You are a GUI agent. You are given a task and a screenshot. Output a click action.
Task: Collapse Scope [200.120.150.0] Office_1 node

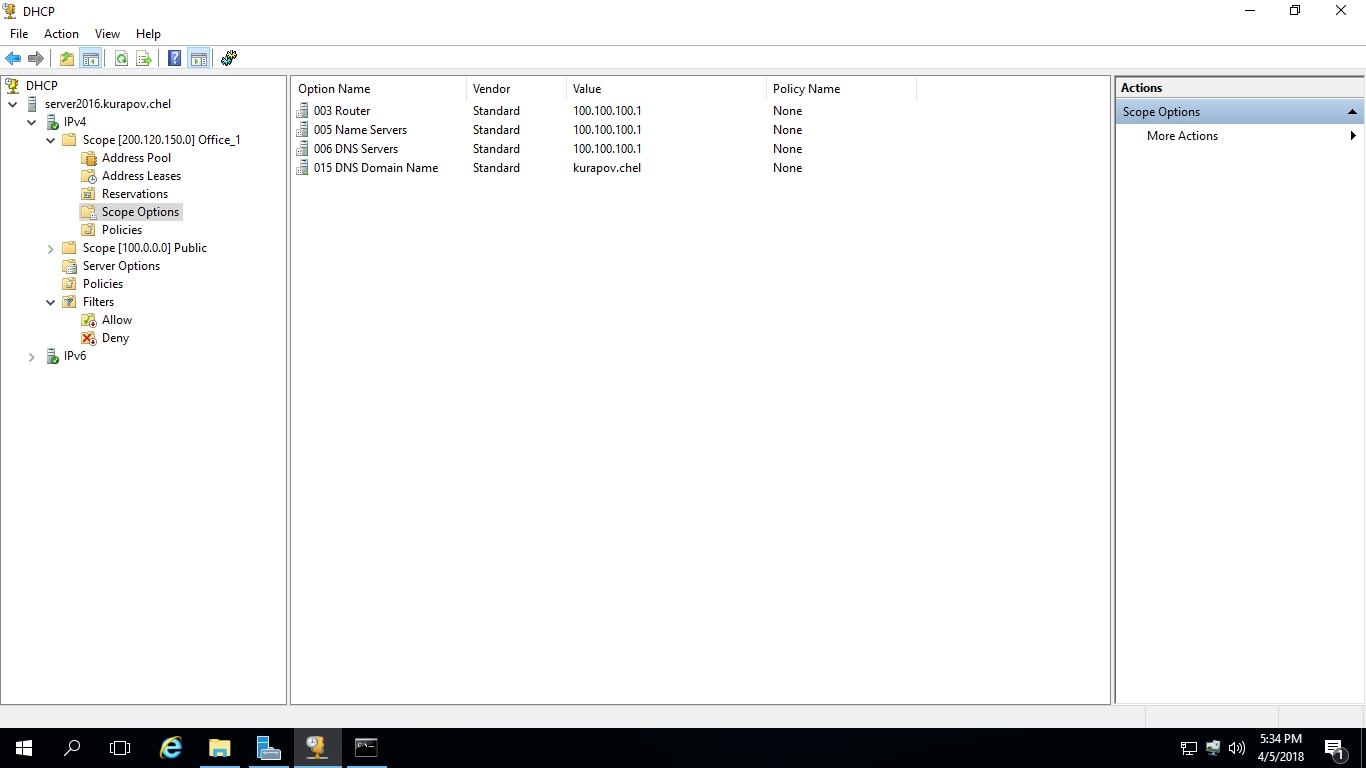[51, 140]
